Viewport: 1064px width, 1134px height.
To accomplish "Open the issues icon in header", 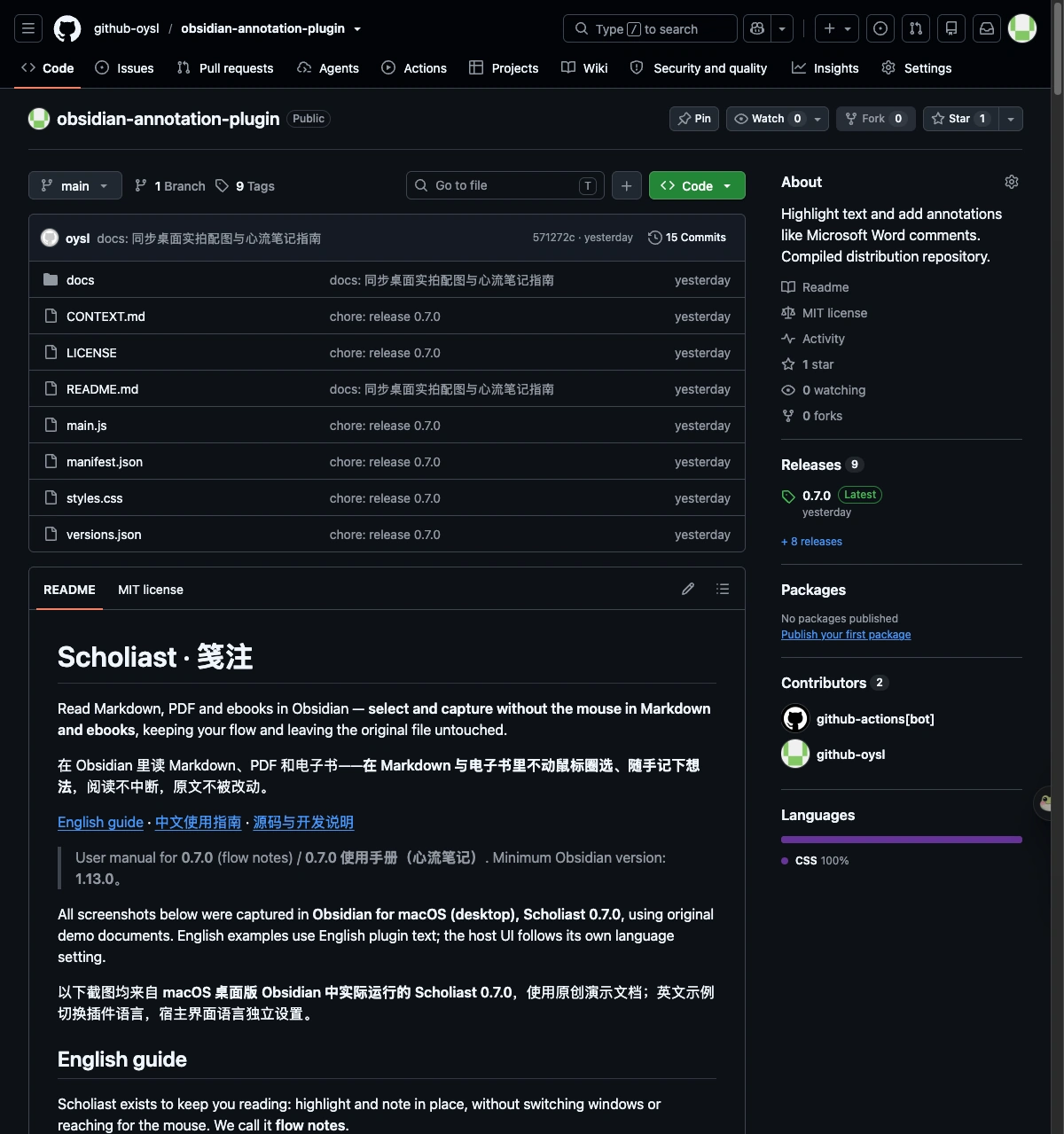I will click(x=880, y=28).
